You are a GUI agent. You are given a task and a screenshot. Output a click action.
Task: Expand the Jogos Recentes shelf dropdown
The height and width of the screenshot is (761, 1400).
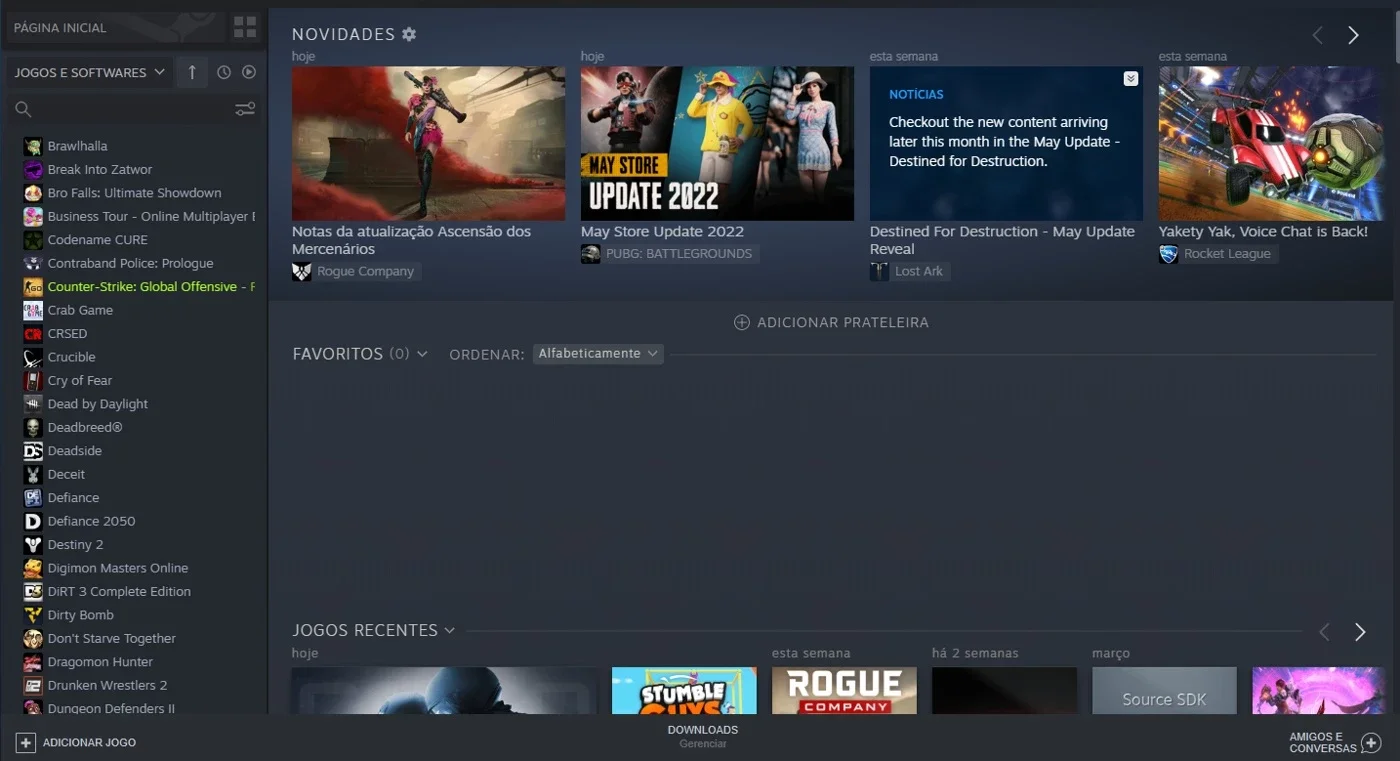coord(449,631)
